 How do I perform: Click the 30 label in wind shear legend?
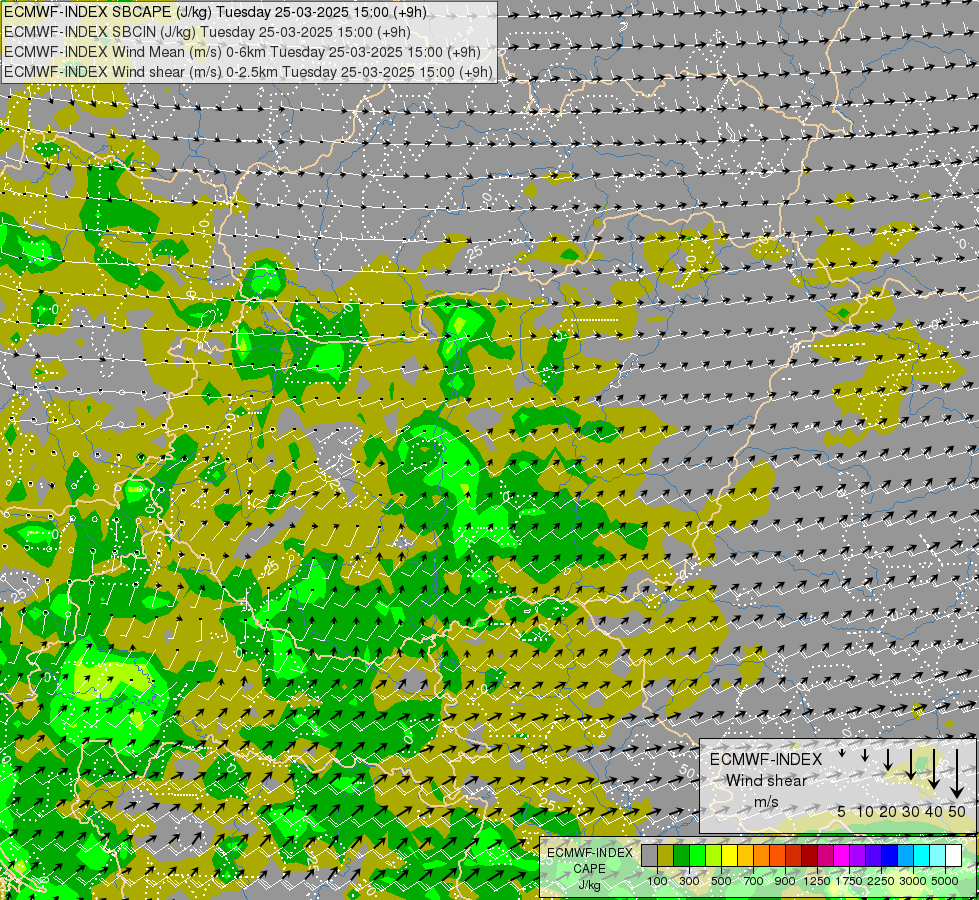911,811
